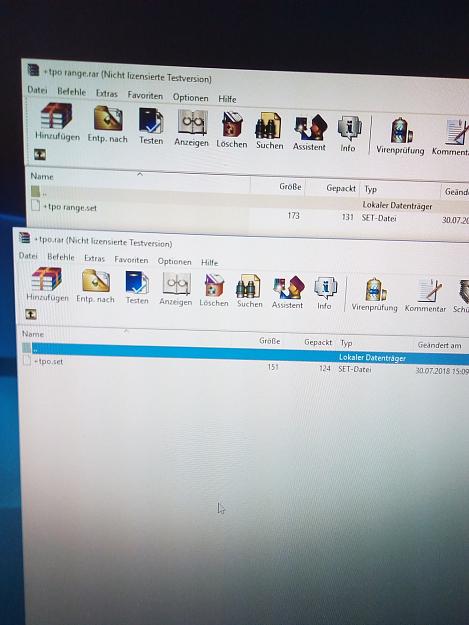Click Suchen icon in +tpo range.rar window
The image size is (469, 625).
click(268, 126)
